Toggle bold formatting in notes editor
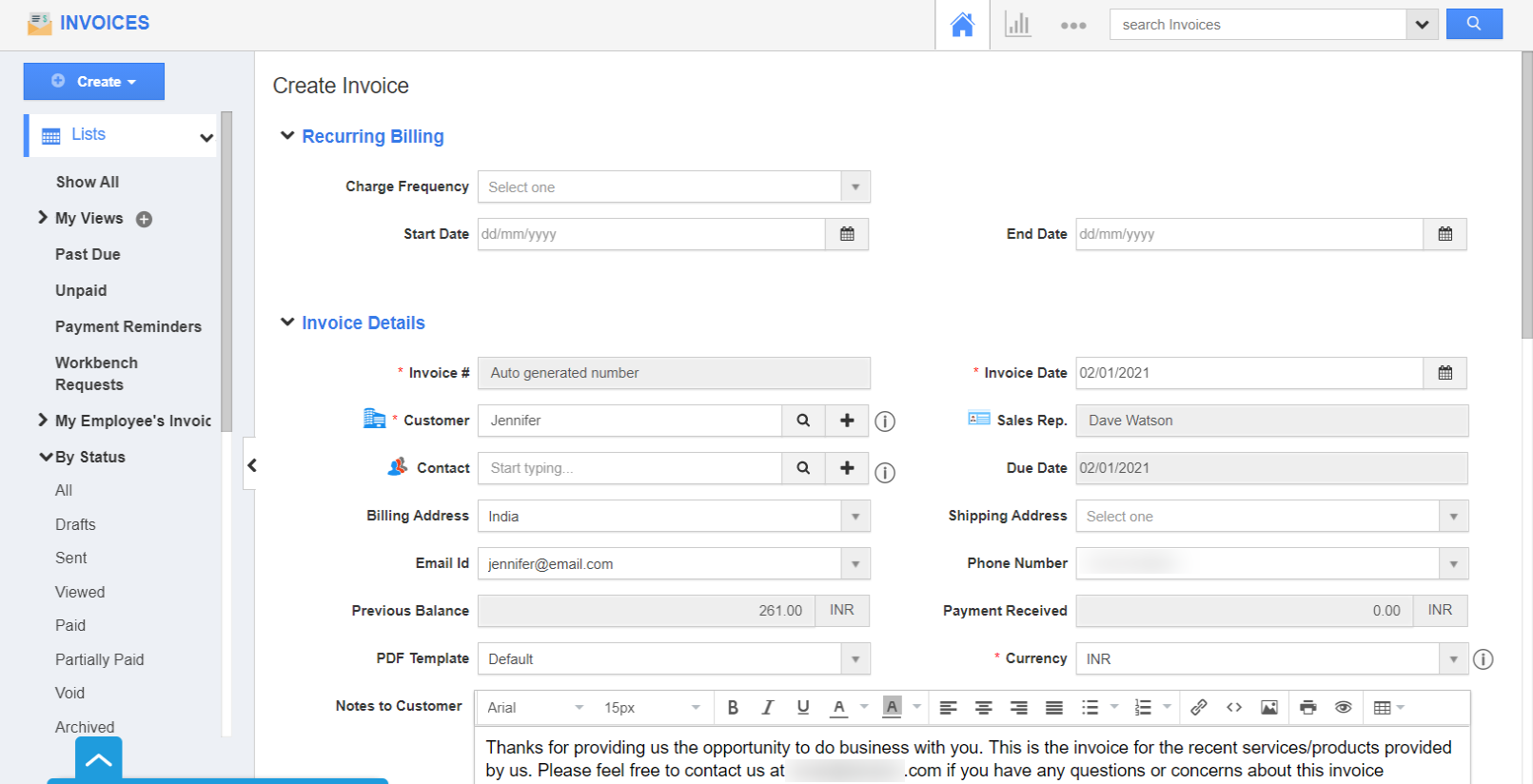This screenshot has width=1533, height=784. (733, 707)
